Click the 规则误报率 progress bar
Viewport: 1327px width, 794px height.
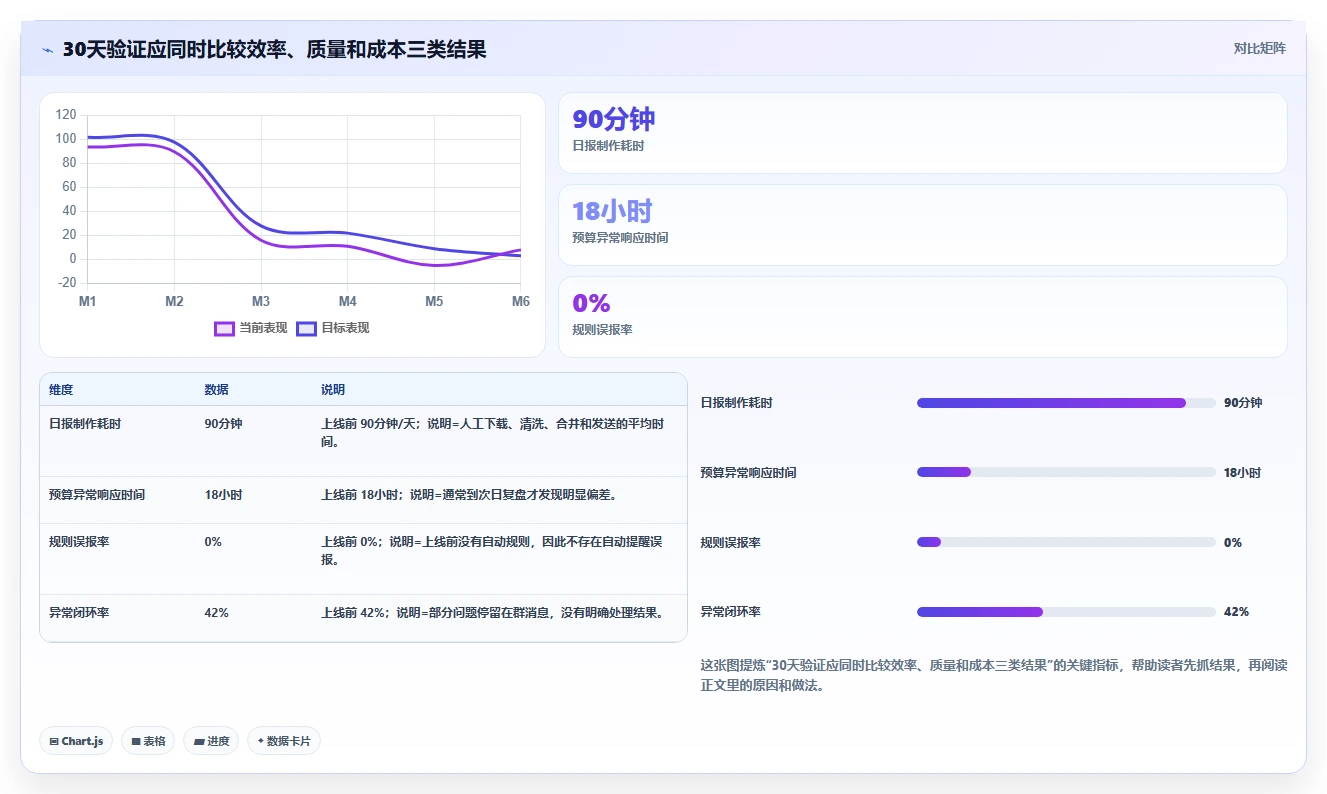(x=1066, y=542)
